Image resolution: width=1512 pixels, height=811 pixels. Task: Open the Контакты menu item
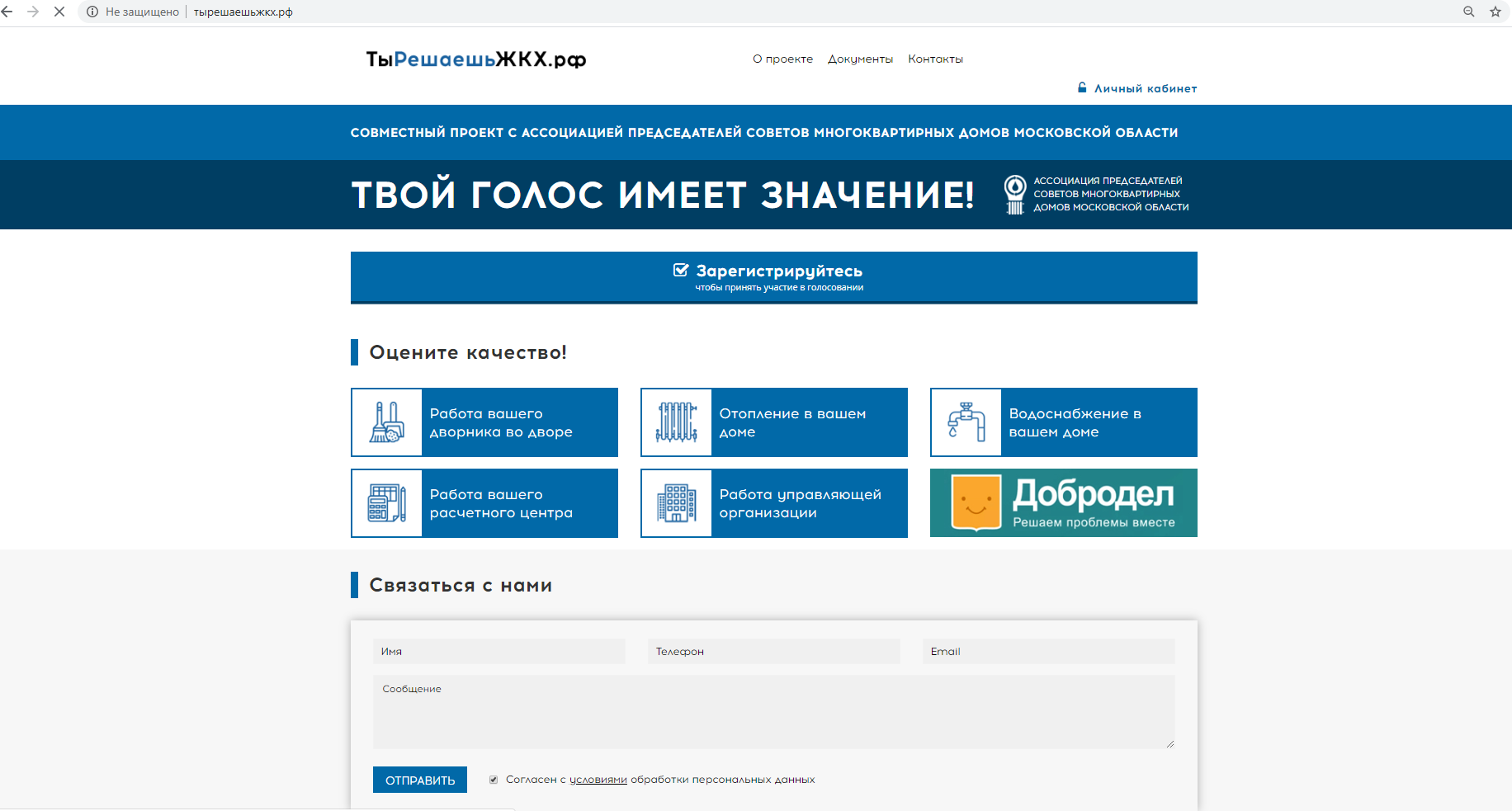click(935, 59)
